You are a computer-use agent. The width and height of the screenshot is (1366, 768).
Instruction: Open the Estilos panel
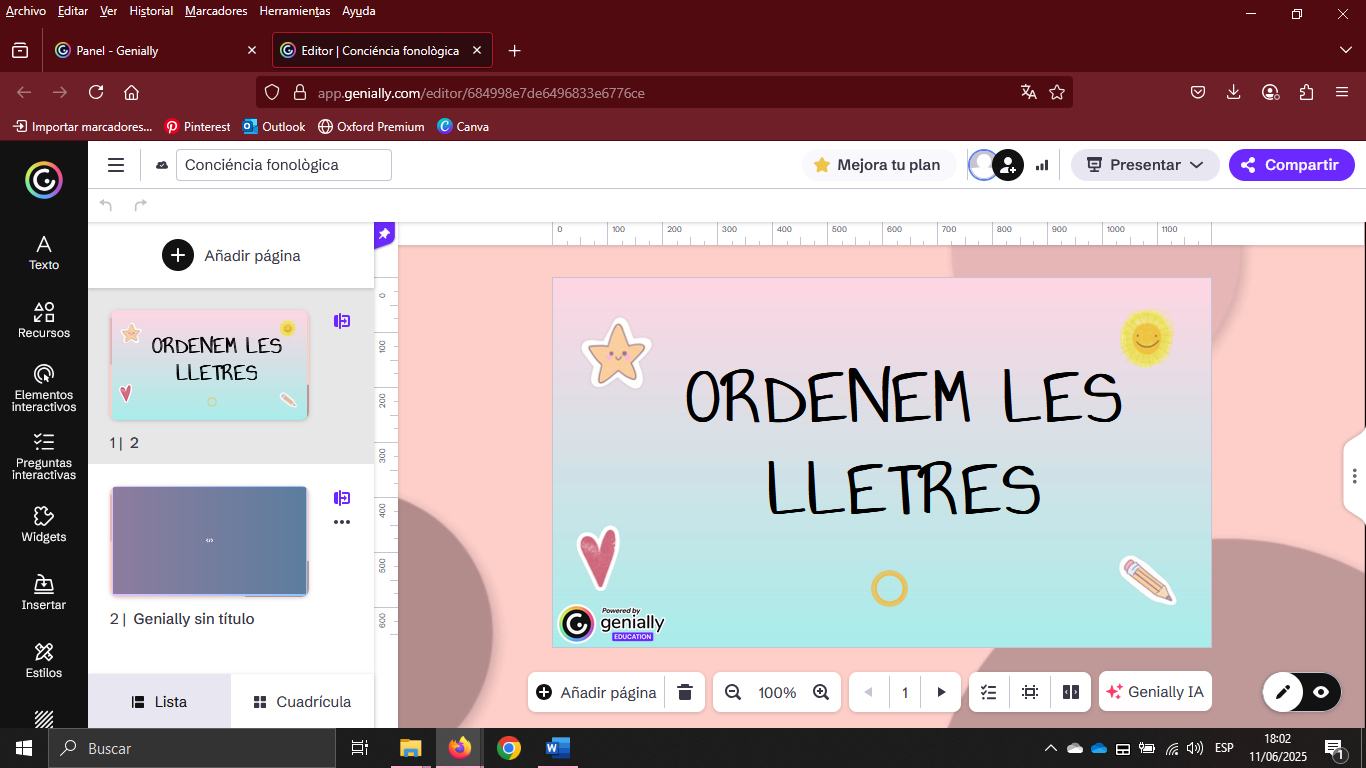click(x=43, y=660)
